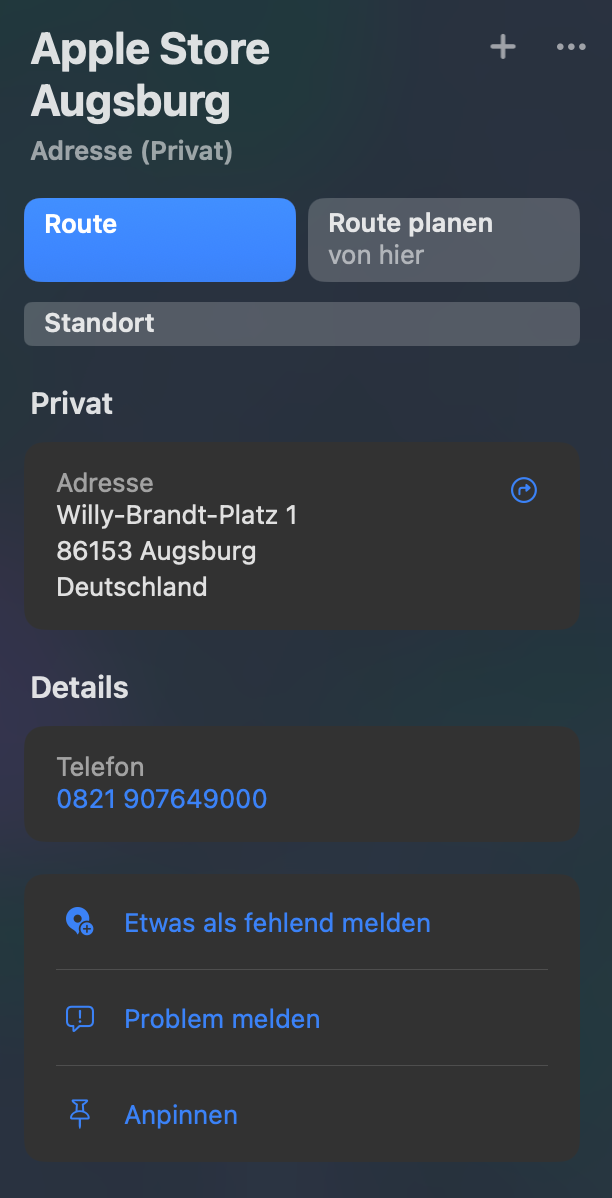Screen dimensions: 612x1198
Task: Click the Willy-Brandt-Platz 1 address line
Action: pos(177,516)
